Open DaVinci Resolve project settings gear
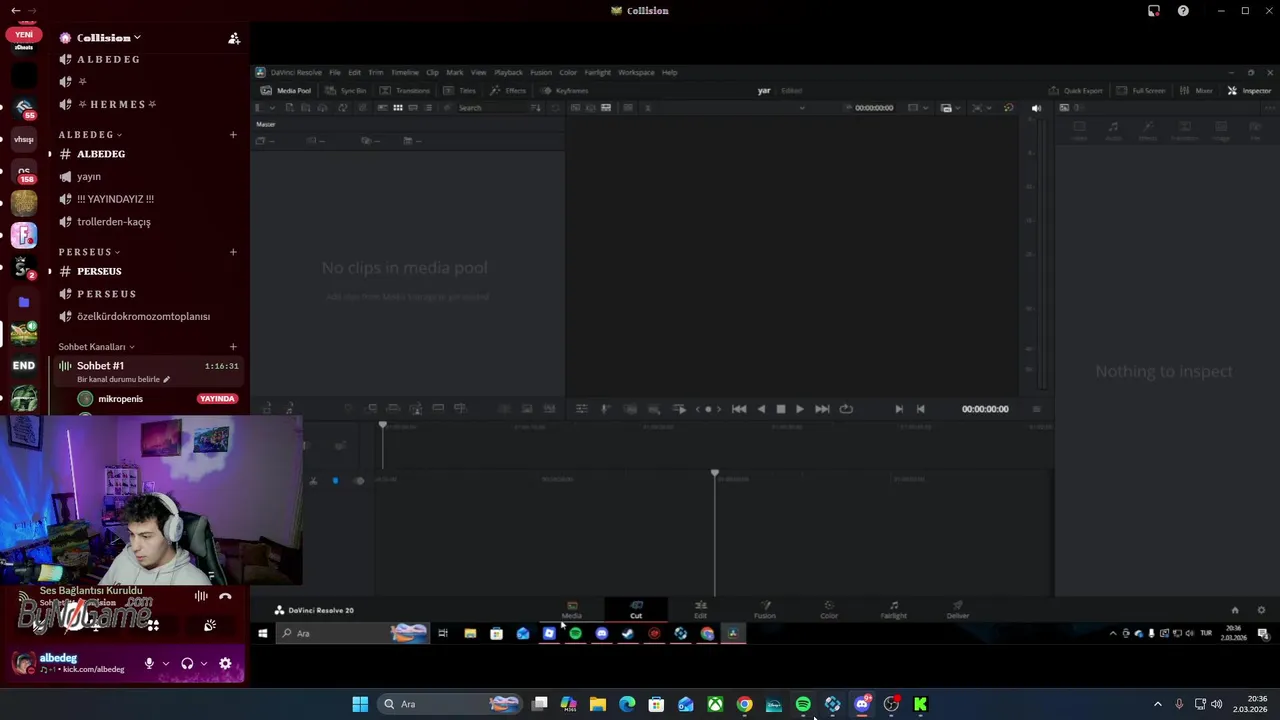This screenshot has width=1280, height=720. pos(1261,610)
